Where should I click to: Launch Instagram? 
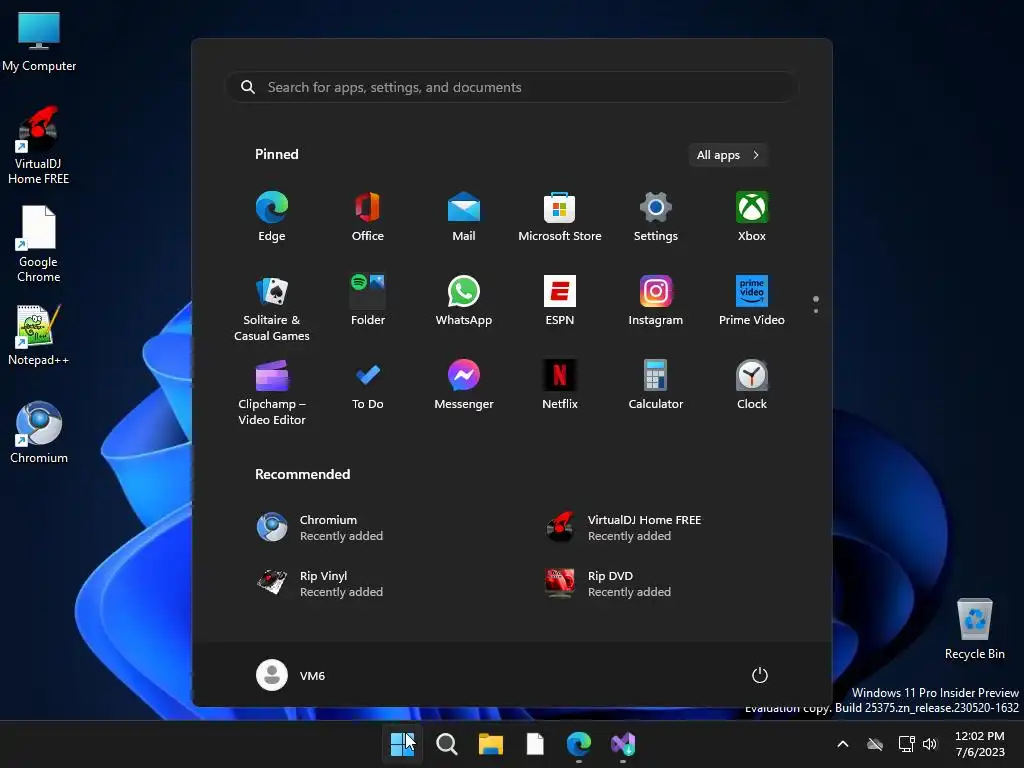[x=656, y=300]
